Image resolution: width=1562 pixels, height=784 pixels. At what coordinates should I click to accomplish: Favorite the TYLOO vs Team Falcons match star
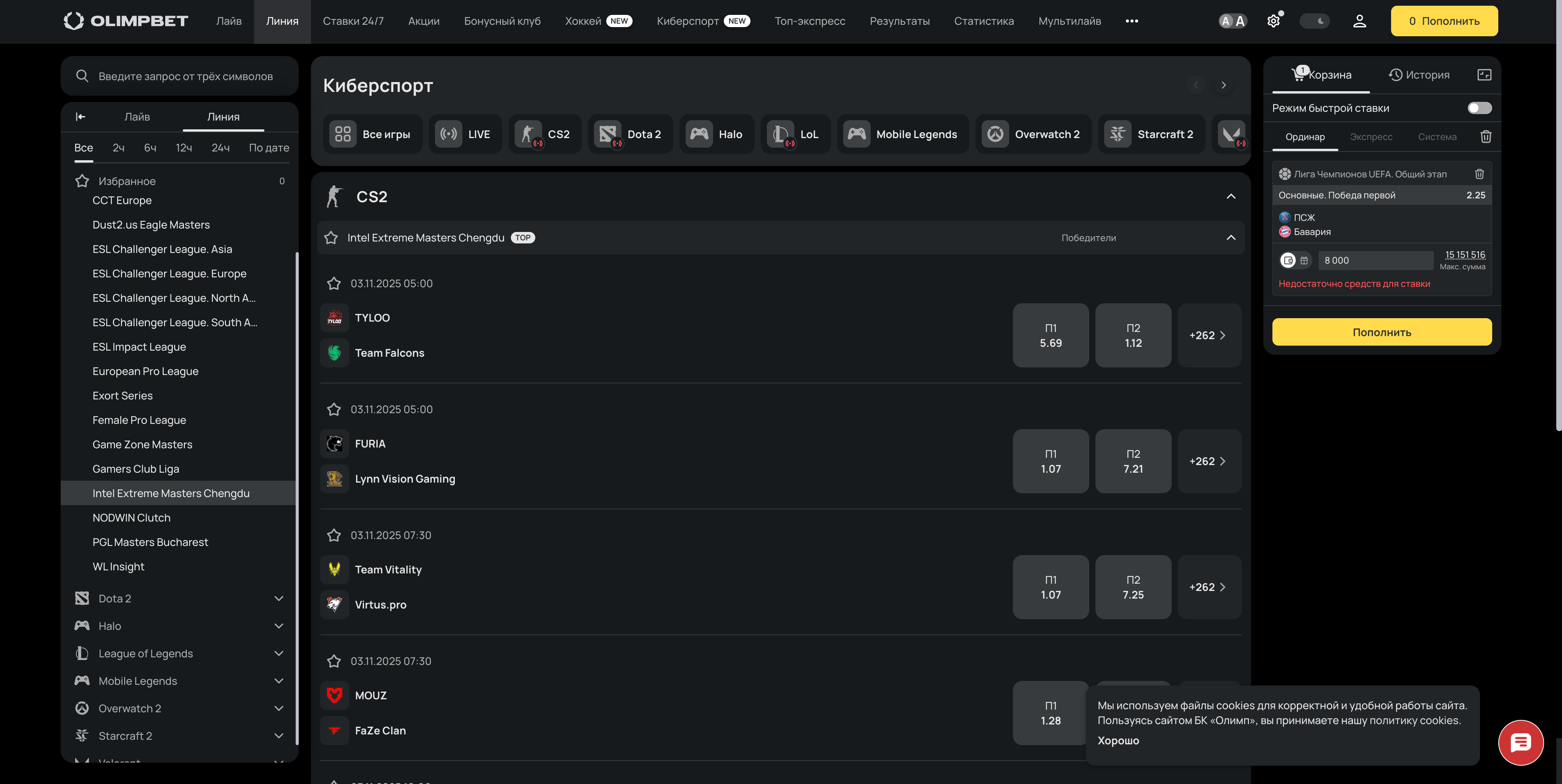[x=334, y=283]
